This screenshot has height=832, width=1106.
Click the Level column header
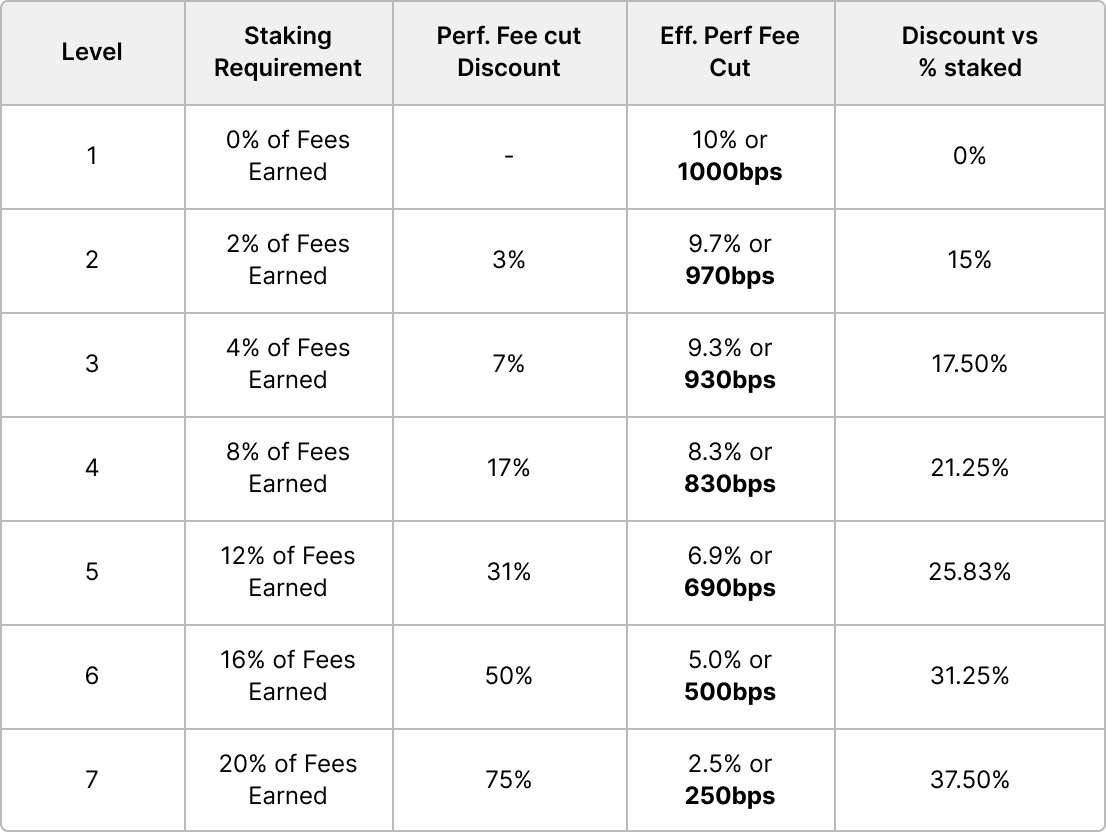(92, 52)
